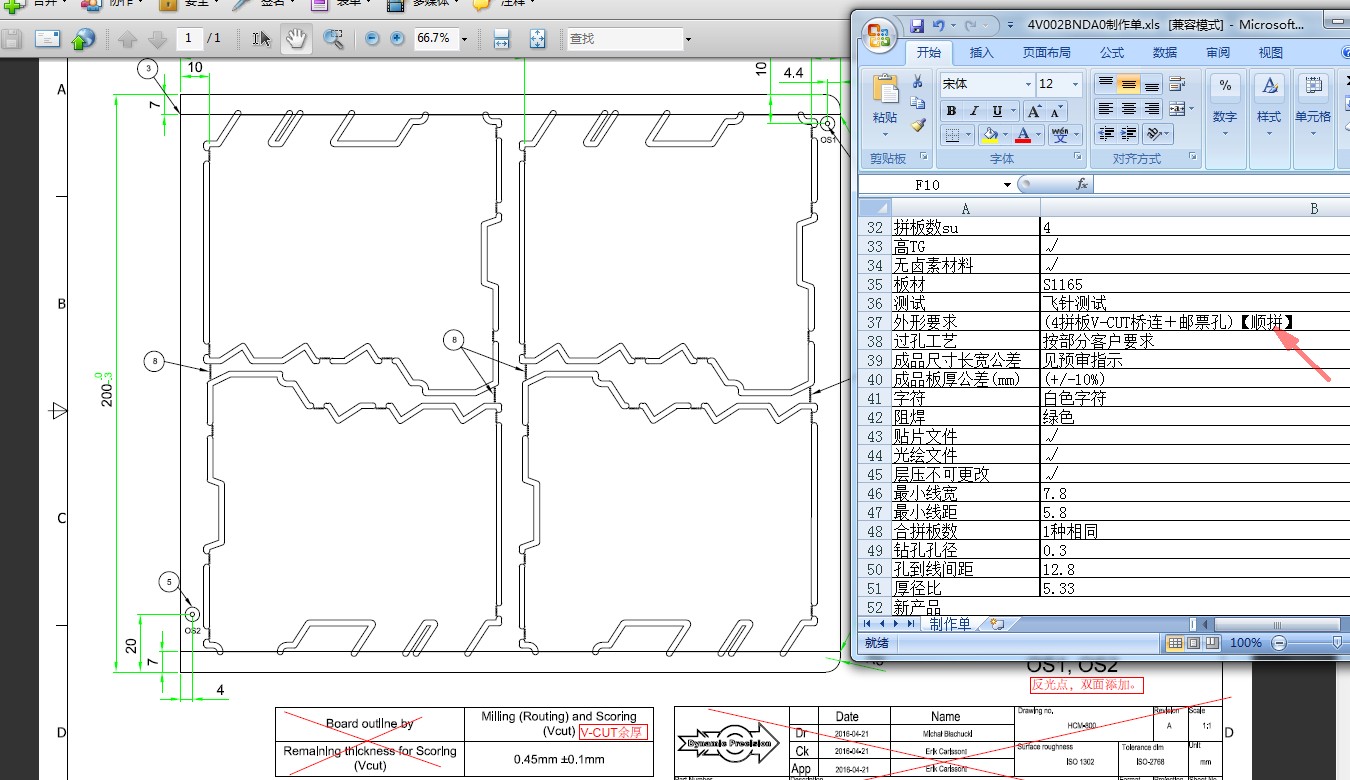The width and height of the screenshot is (1350, 780).
Task: Click the Paste clipboard icon
Action: [885, 90]
